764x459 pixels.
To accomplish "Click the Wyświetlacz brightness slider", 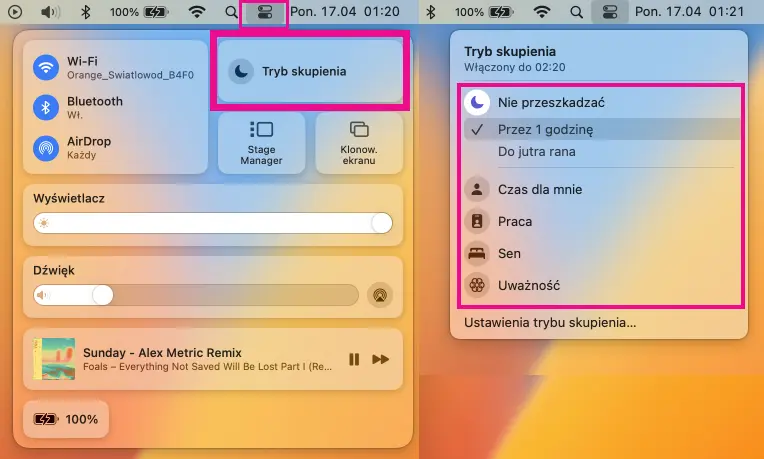I will click(212, 223).
